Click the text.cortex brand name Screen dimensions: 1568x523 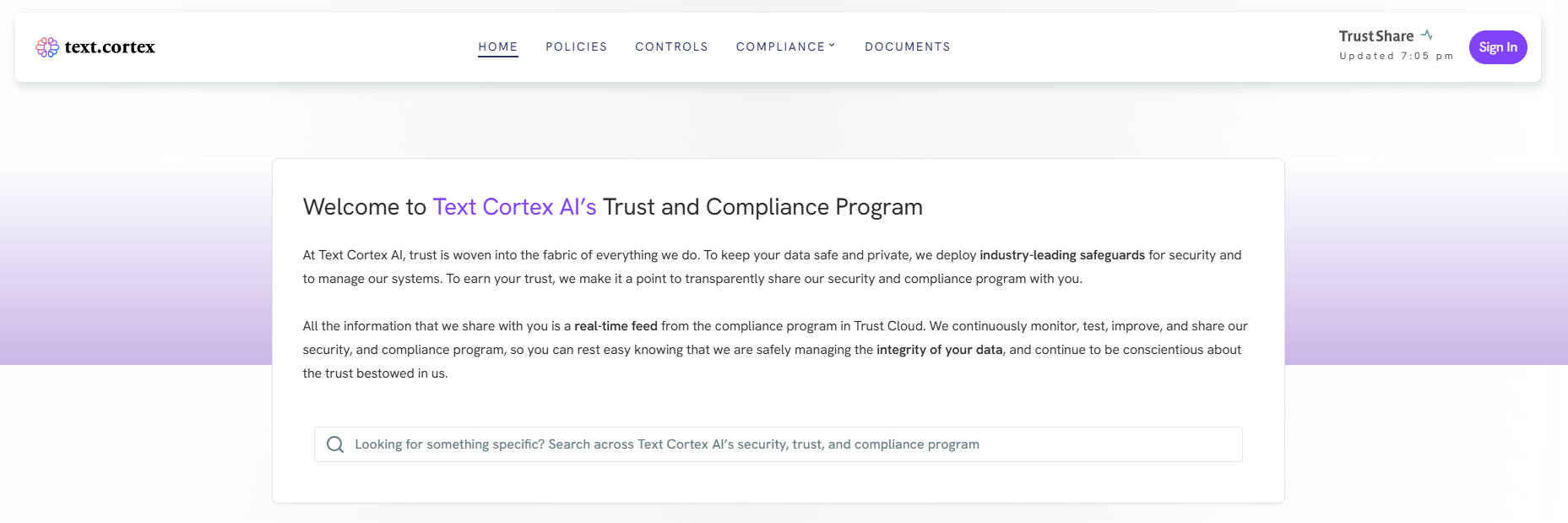click(110, 47)
